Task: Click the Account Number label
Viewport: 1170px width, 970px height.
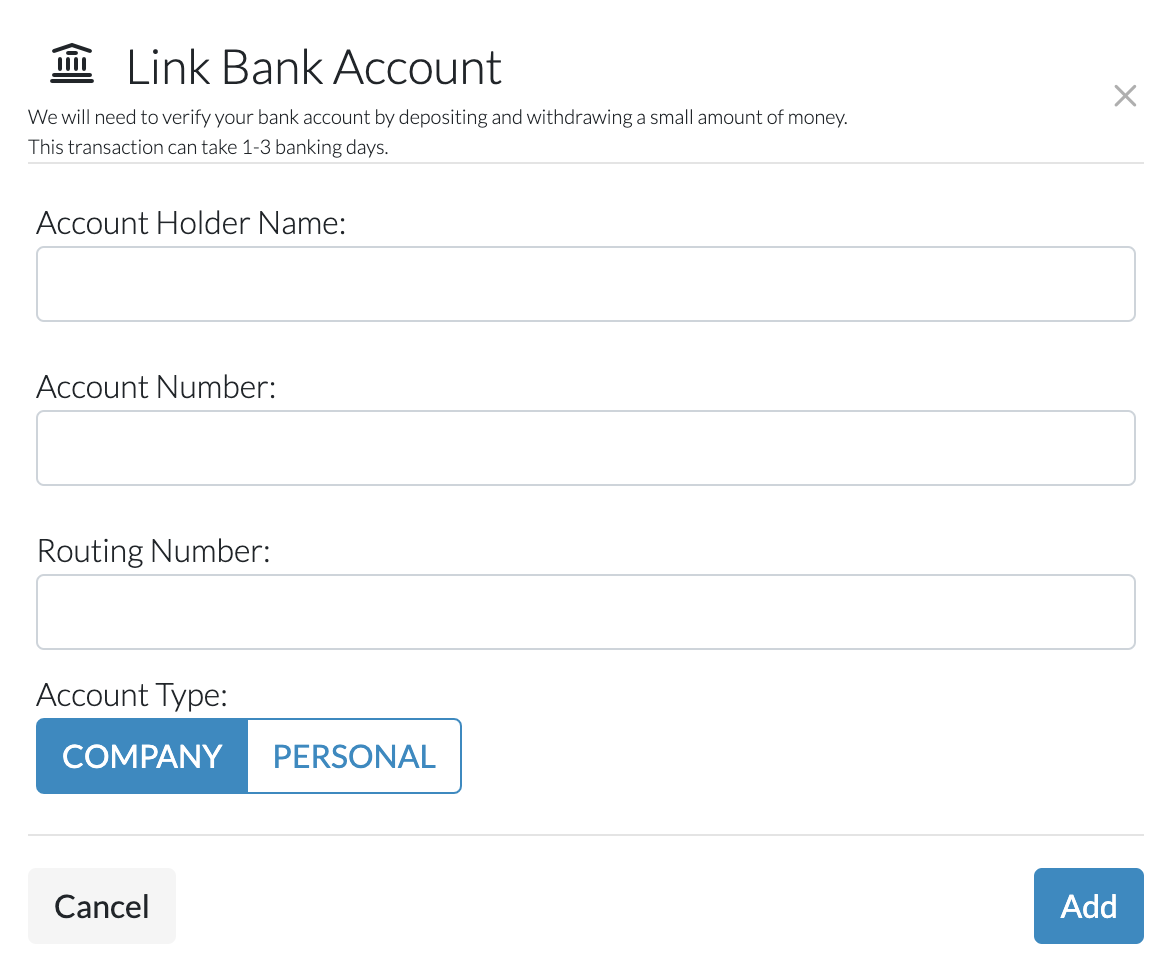Action: (156, 386)
